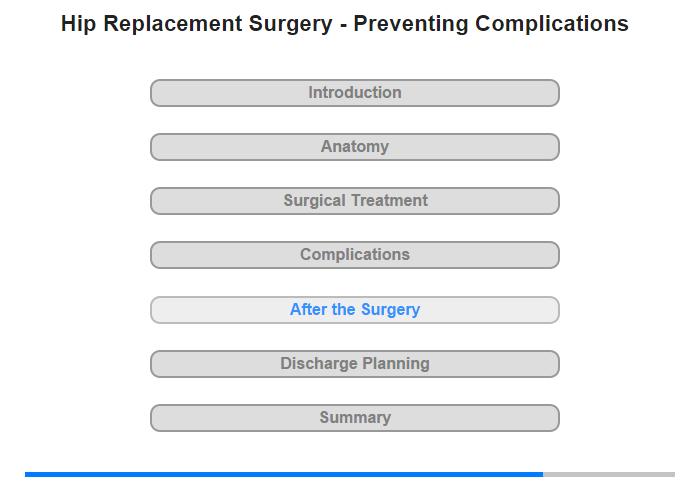Choose Surgical Treatment from the chapter list
The height and width of the screenshot is (480, 700).
pos(355,201)
